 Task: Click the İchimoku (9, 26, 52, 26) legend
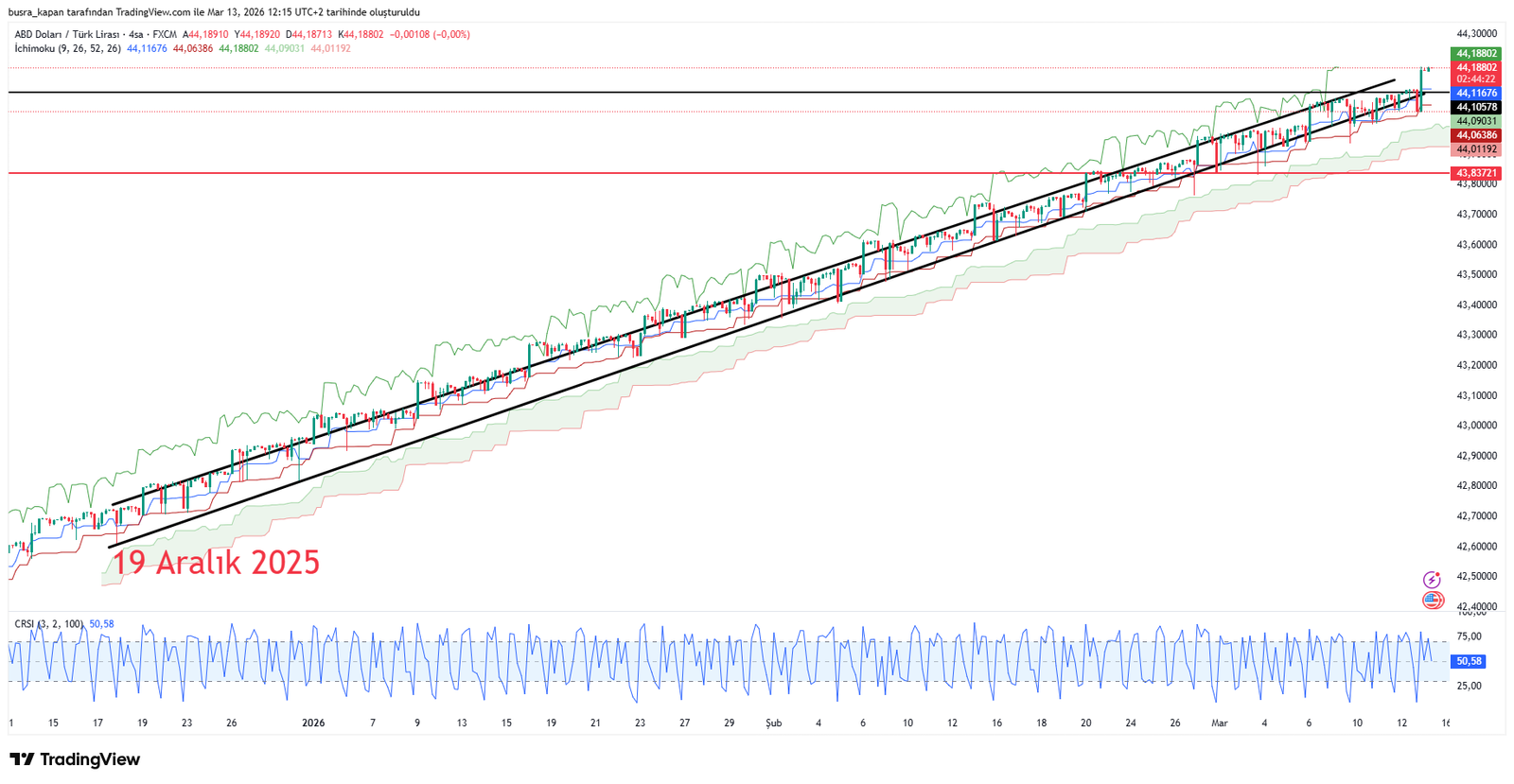tap(67, 48)
